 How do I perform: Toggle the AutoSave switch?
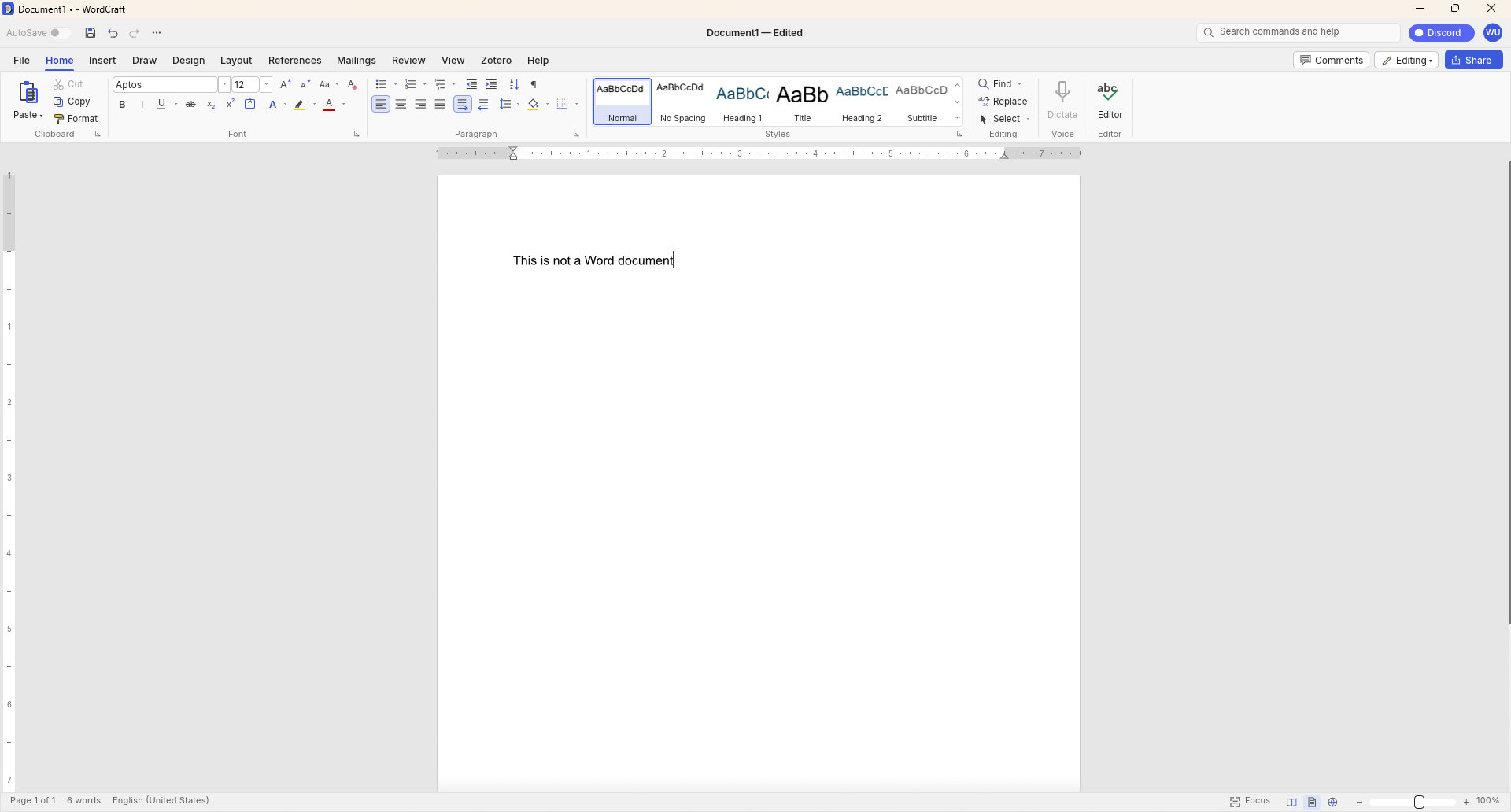[x=60, y=33]
